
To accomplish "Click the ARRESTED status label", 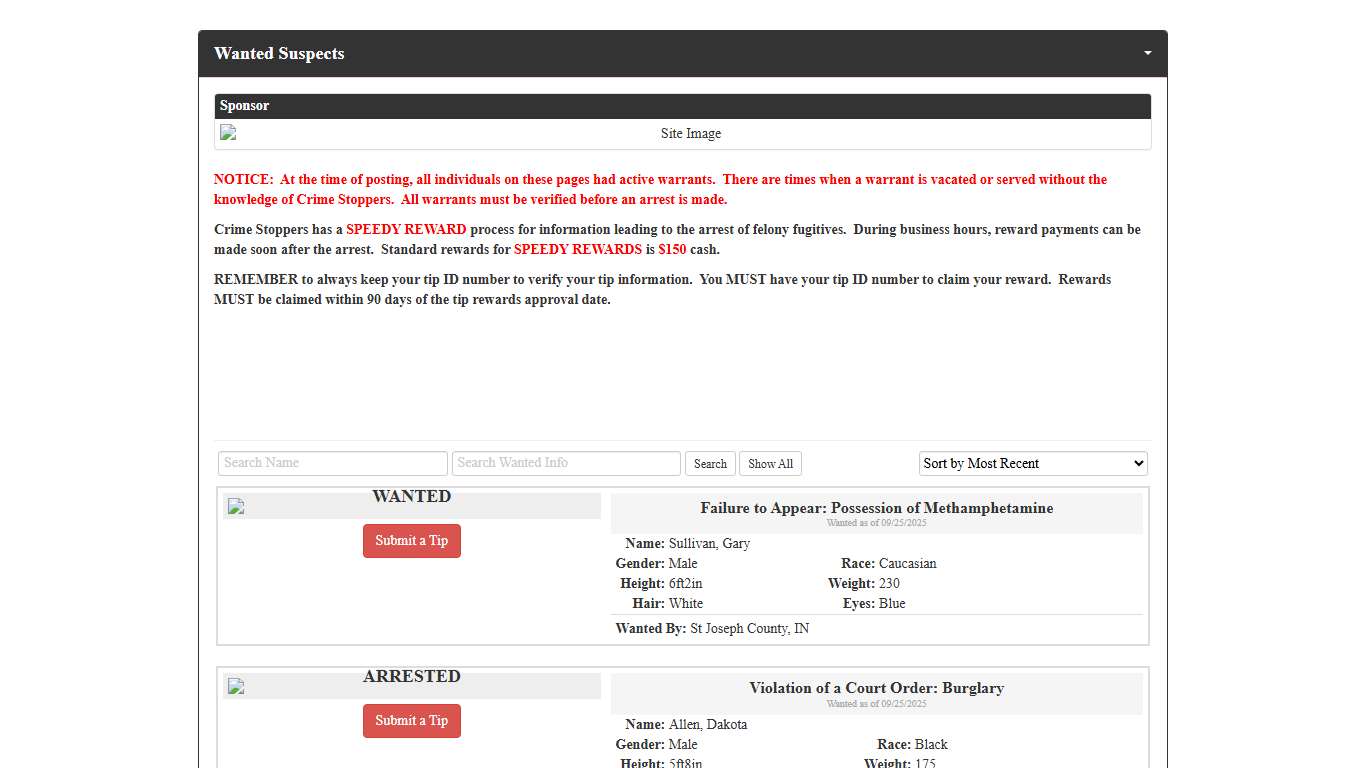I will [x=411, y=676].
